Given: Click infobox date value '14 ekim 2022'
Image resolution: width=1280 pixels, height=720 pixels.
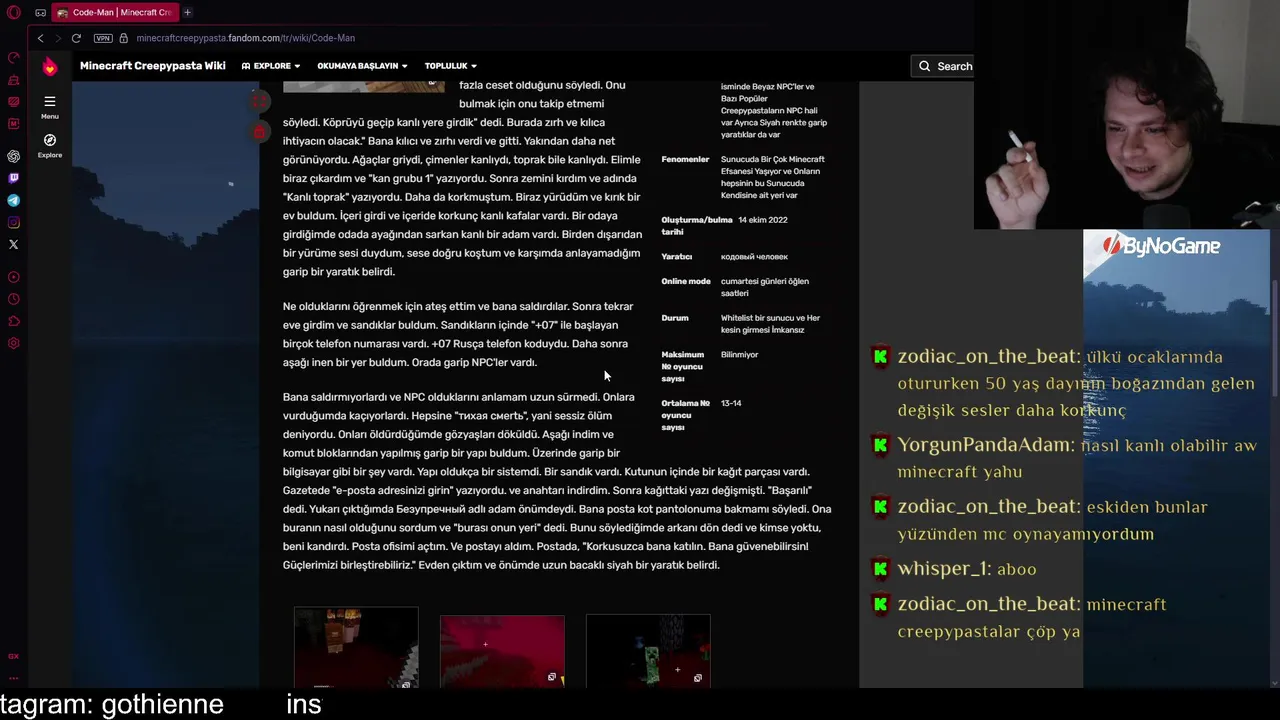Looking at the screenshot, I should (x=763, y=220).
